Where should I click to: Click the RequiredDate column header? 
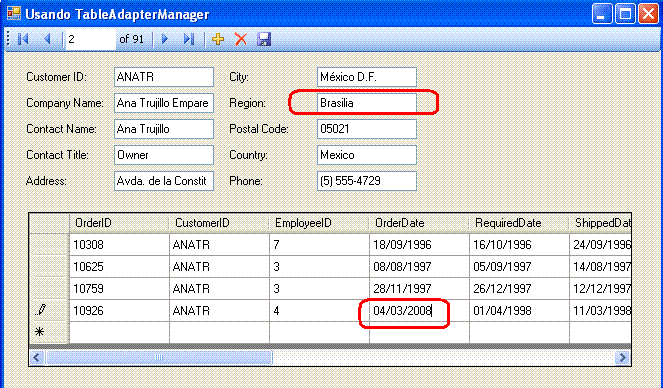[x=519, y=223]
